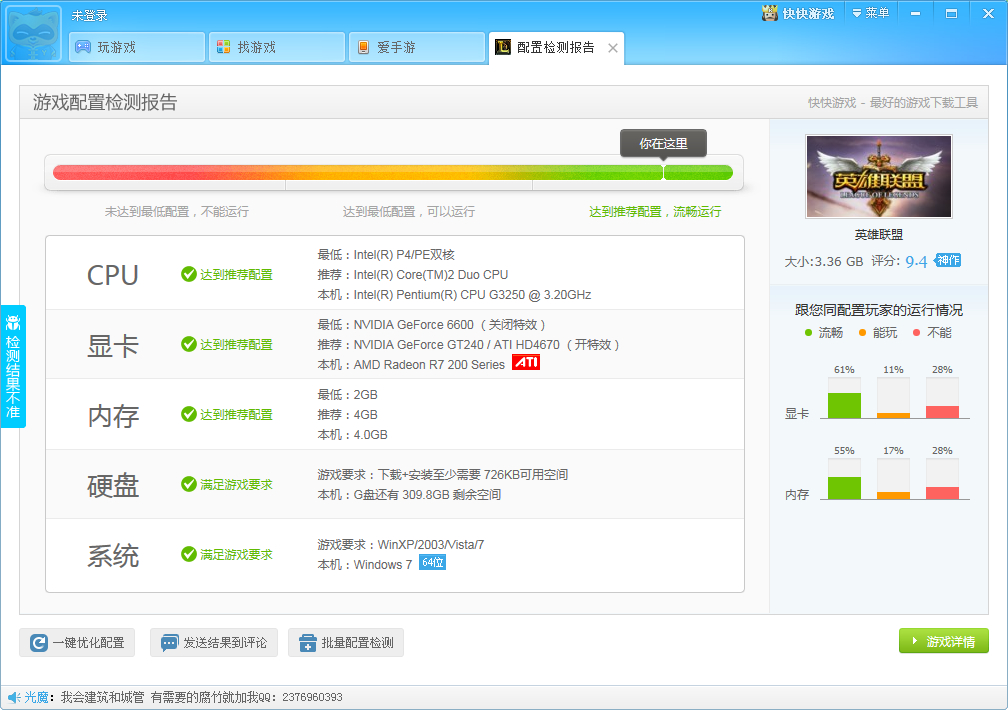Screen dimensions: 1008x710
Task: Click the 快快游戏 - 最好的游戏下载工具 slogan
Action: click(x=893, y=103)
